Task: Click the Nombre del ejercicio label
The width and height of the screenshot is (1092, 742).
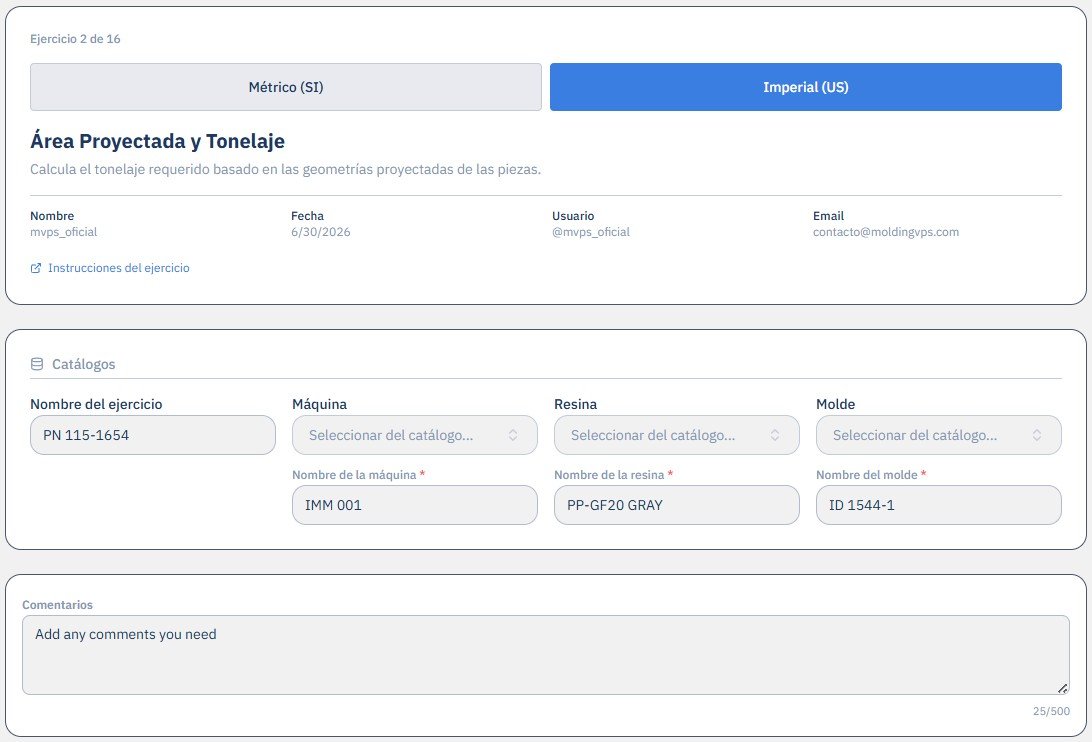Action: [96, 404]
